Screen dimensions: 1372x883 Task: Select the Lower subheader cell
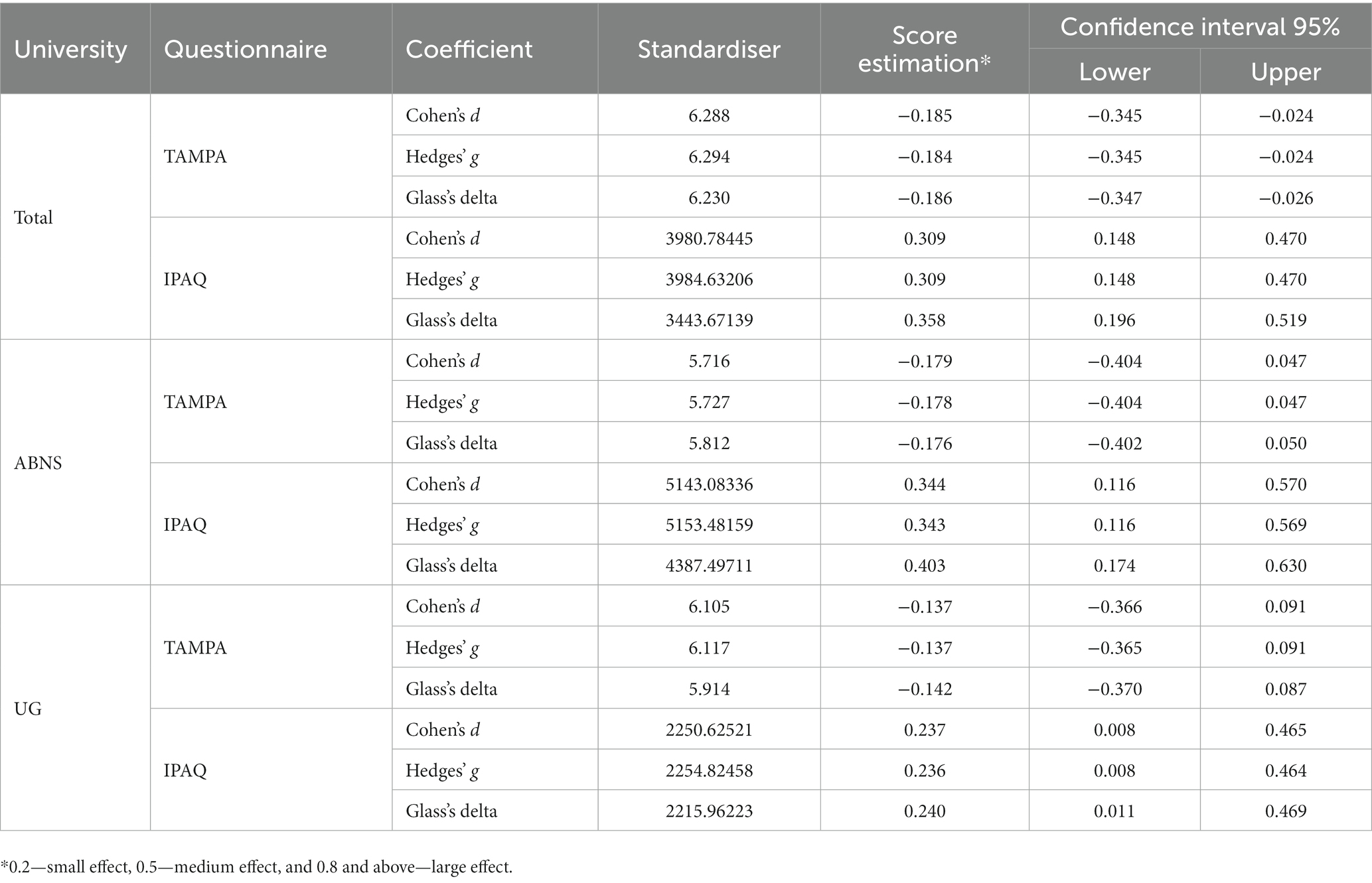(1114, 72)
